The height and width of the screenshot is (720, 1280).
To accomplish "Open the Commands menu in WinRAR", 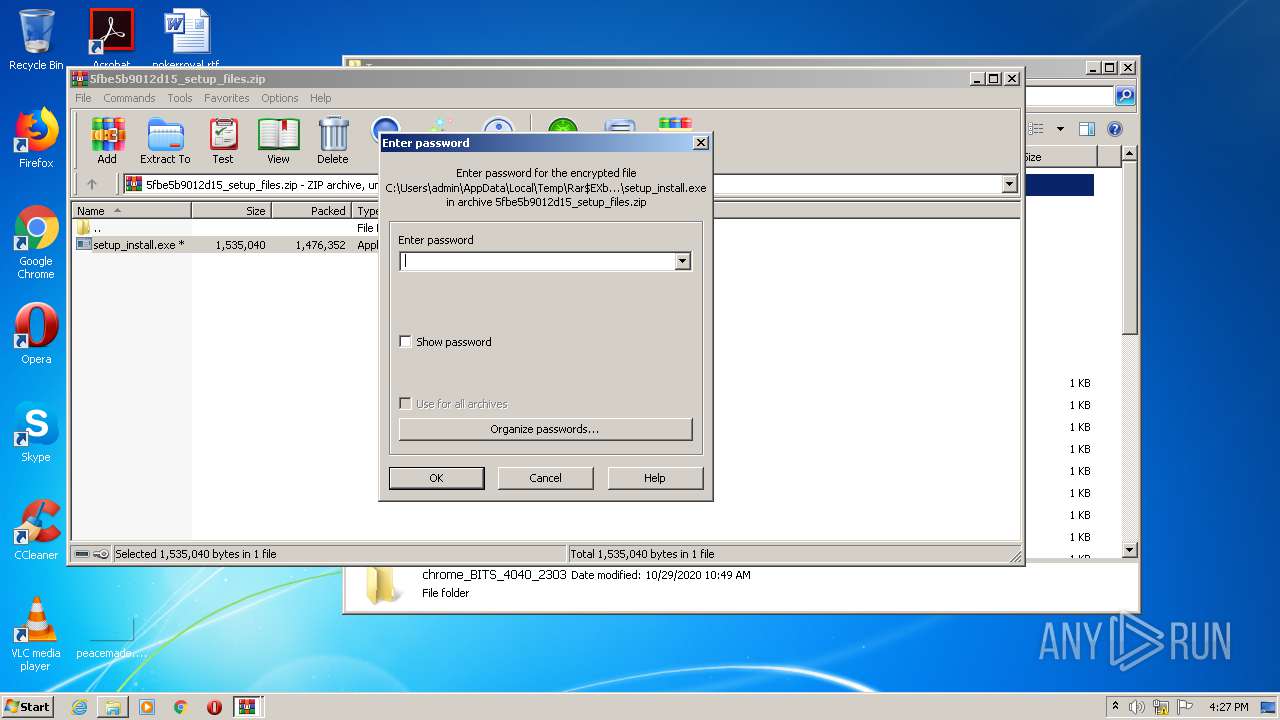I will coord(129,98).
